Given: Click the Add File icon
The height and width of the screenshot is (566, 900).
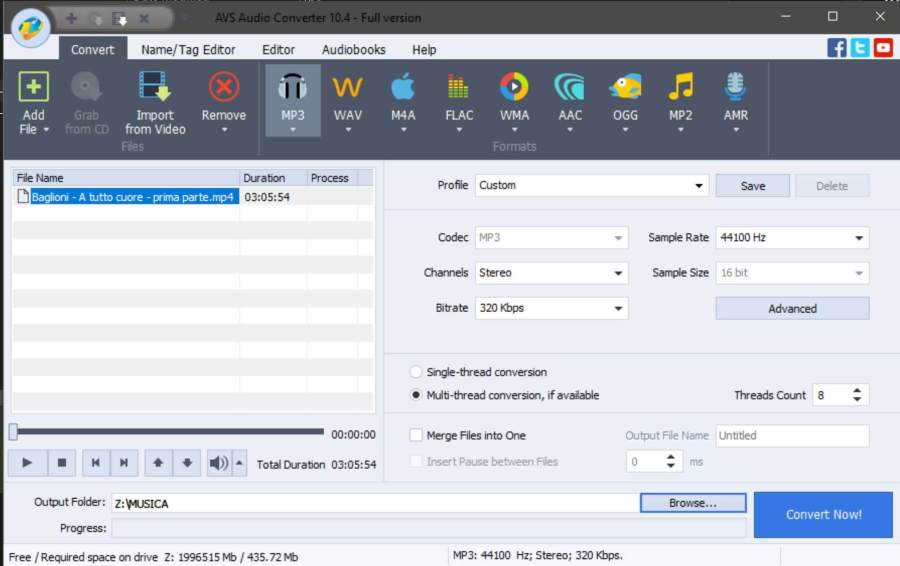Looking at the screenshot, I should [33, 88].
